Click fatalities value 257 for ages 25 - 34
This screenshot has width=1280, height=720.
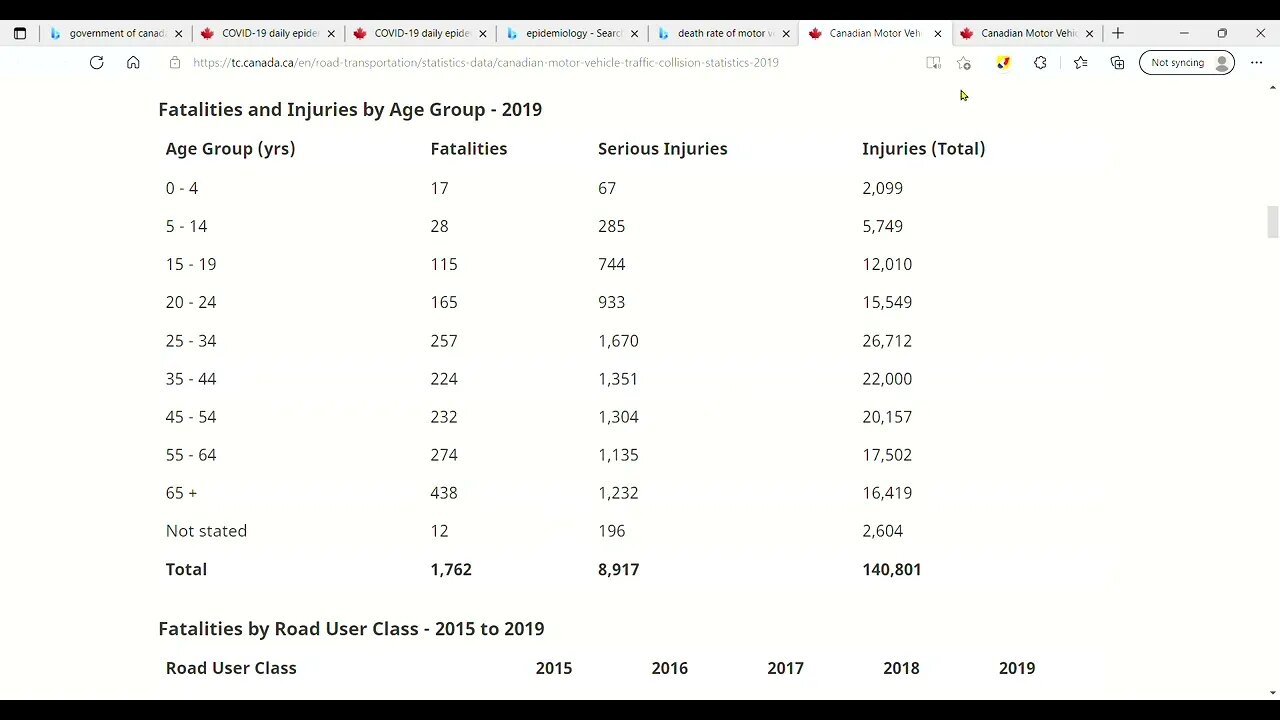(444, 341)
